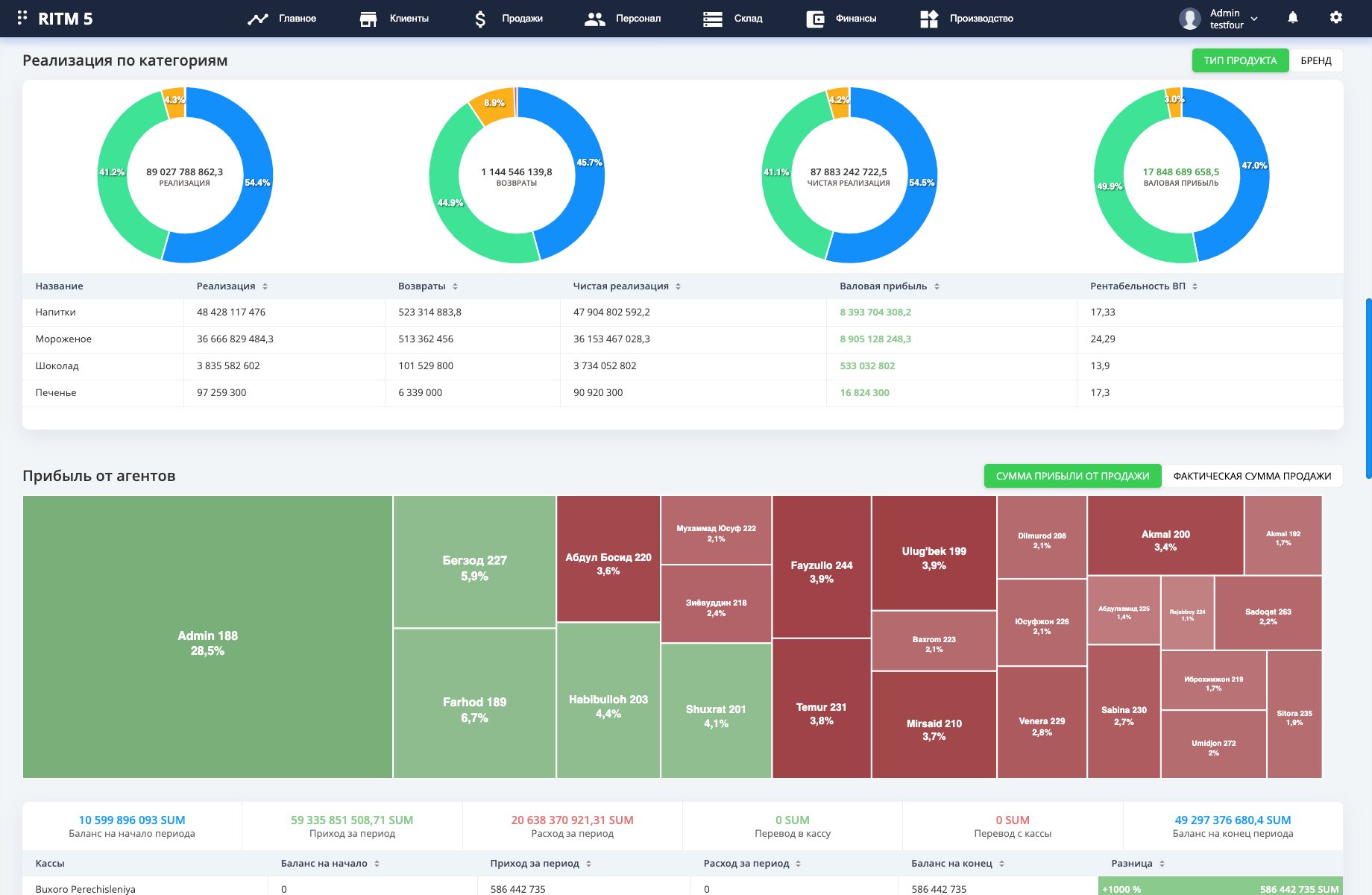
Task: Click the page vertical scrollbar
Action: (1368, 388)
